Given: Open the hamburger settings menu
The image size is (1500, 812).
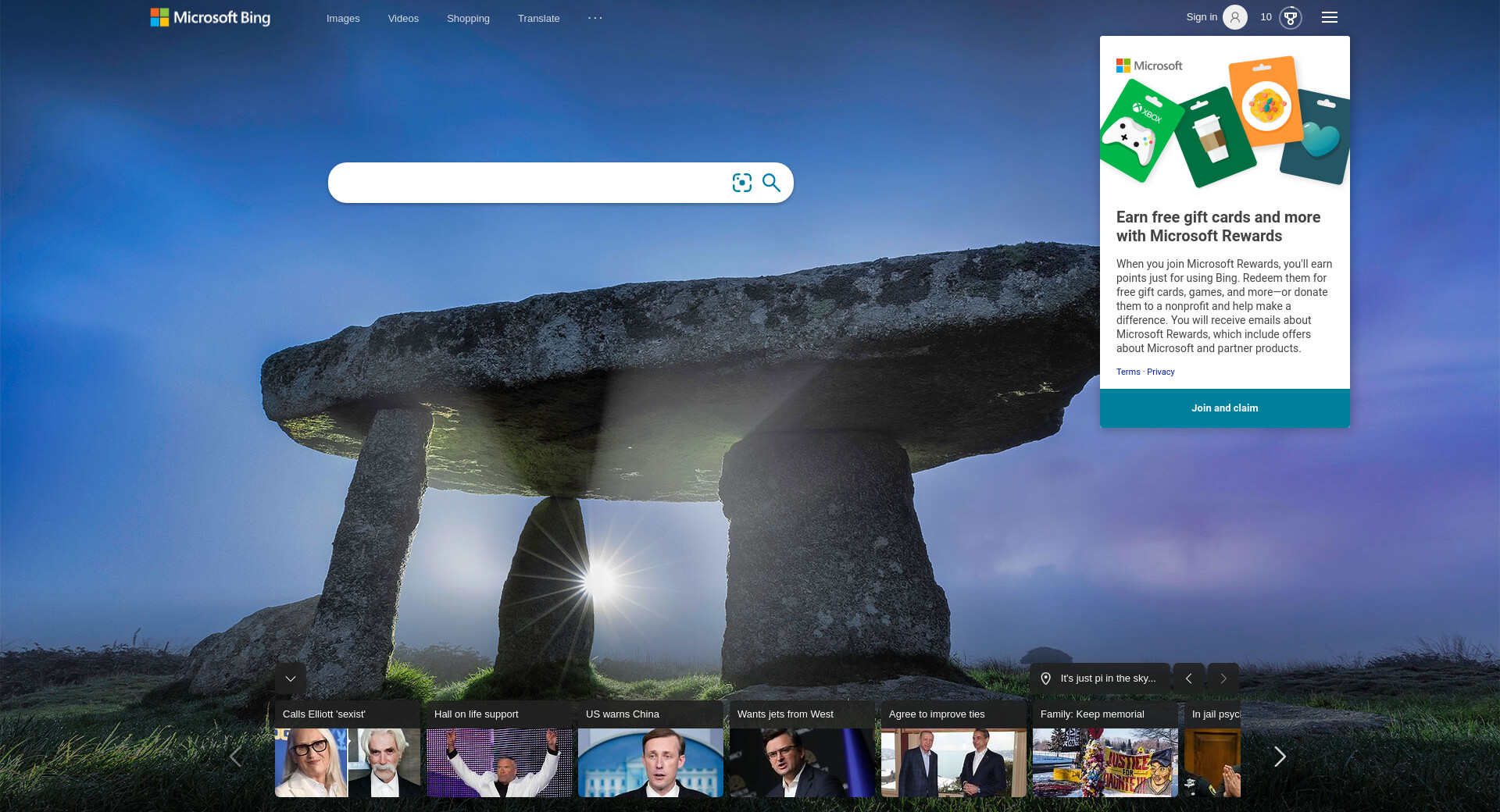Looking at the screenshot, I should tap(1329, 17).
